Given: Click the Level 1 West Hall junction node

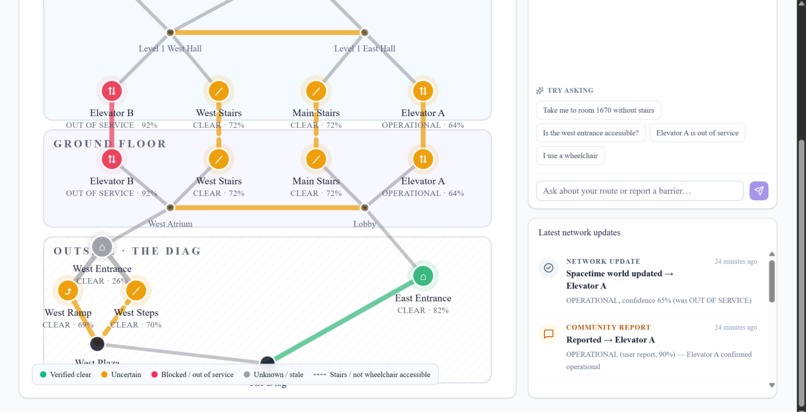Looking at the screenshot, I should pyautogui.click(x=170, y=32).
